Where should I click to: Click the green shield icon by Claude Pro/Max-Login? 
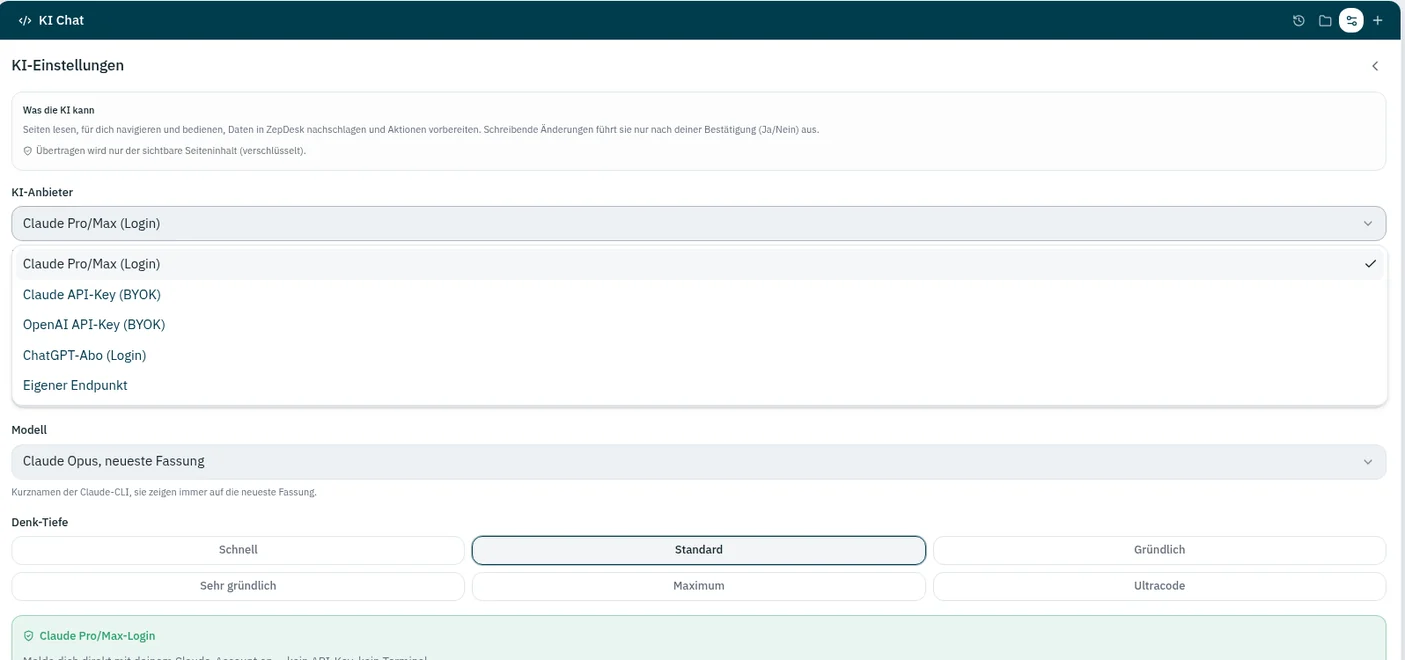coord(29,636)
